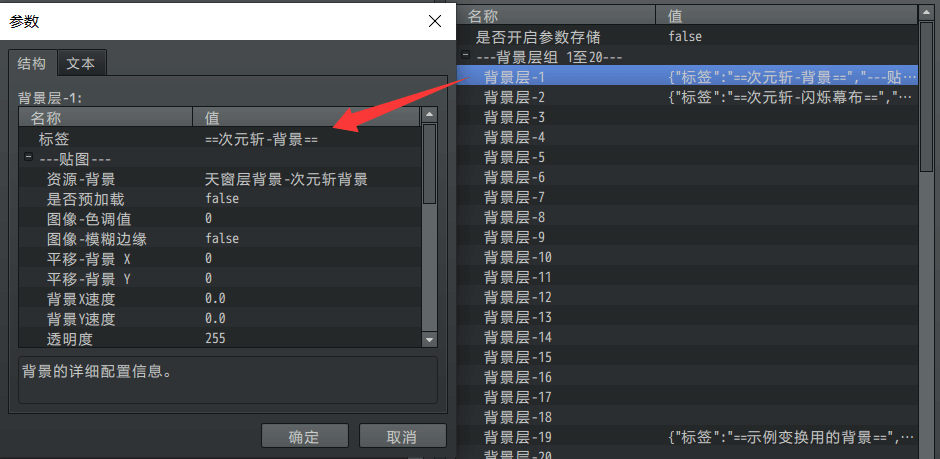Confirm with the 确定 button
The image size is (940, 459).
point(305,436)
